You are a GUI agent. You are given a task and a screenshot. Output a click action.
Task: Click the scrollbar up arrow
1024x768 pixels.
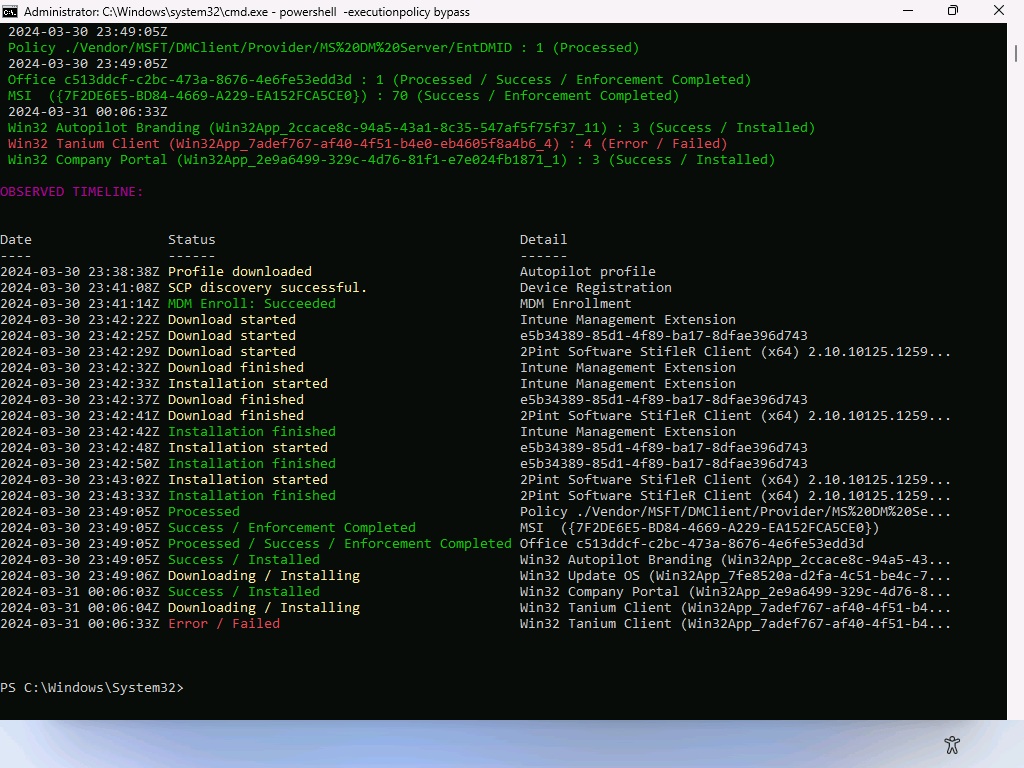click(1015, 31)
